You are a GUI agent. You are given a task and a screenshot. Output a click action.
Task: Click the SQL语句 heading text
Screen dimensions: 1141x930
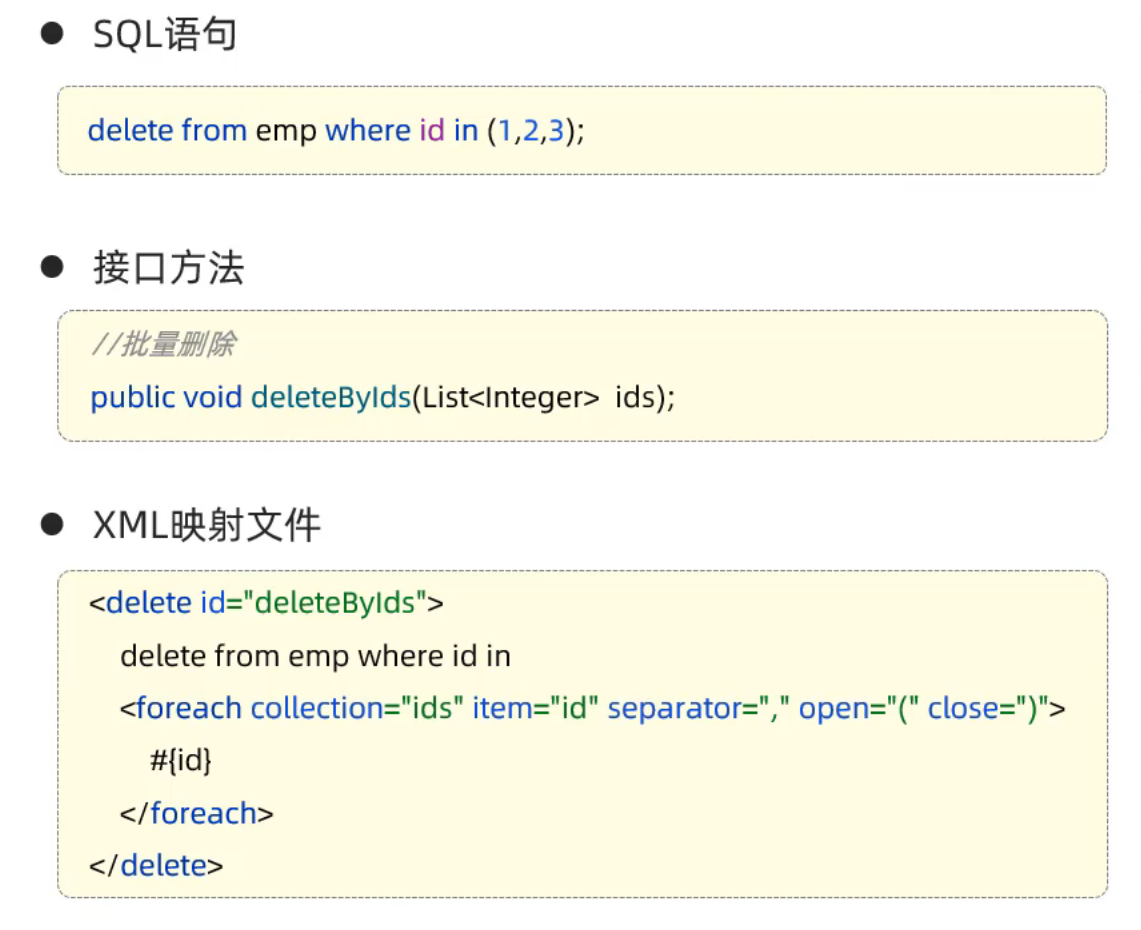(x=165, y=36)
